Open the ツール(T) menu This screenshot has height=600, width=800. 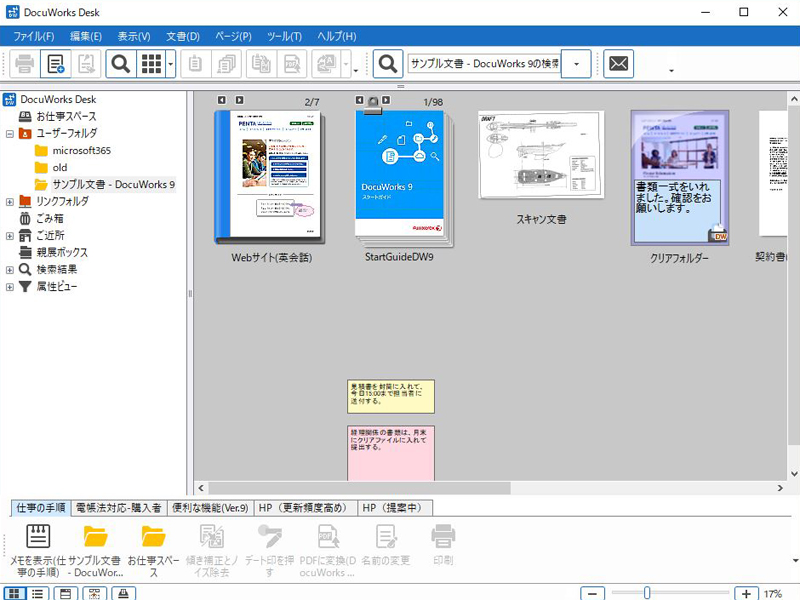click(284, 36)
